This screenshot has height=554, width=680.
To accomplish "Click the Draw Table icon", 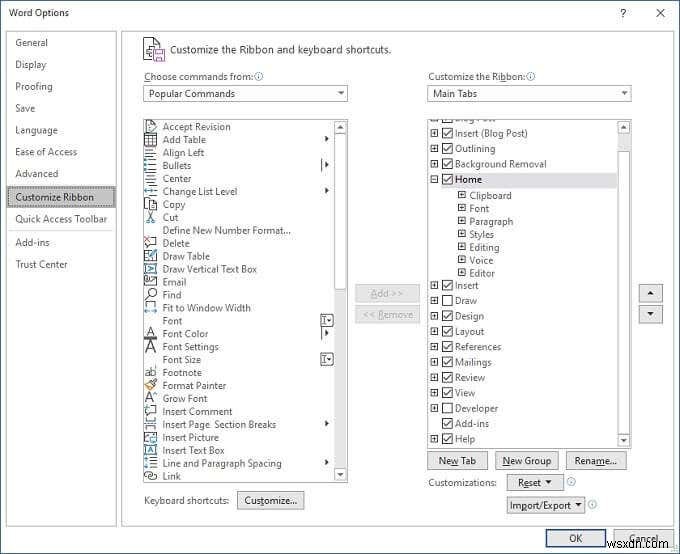I will [x=150, y=256].
